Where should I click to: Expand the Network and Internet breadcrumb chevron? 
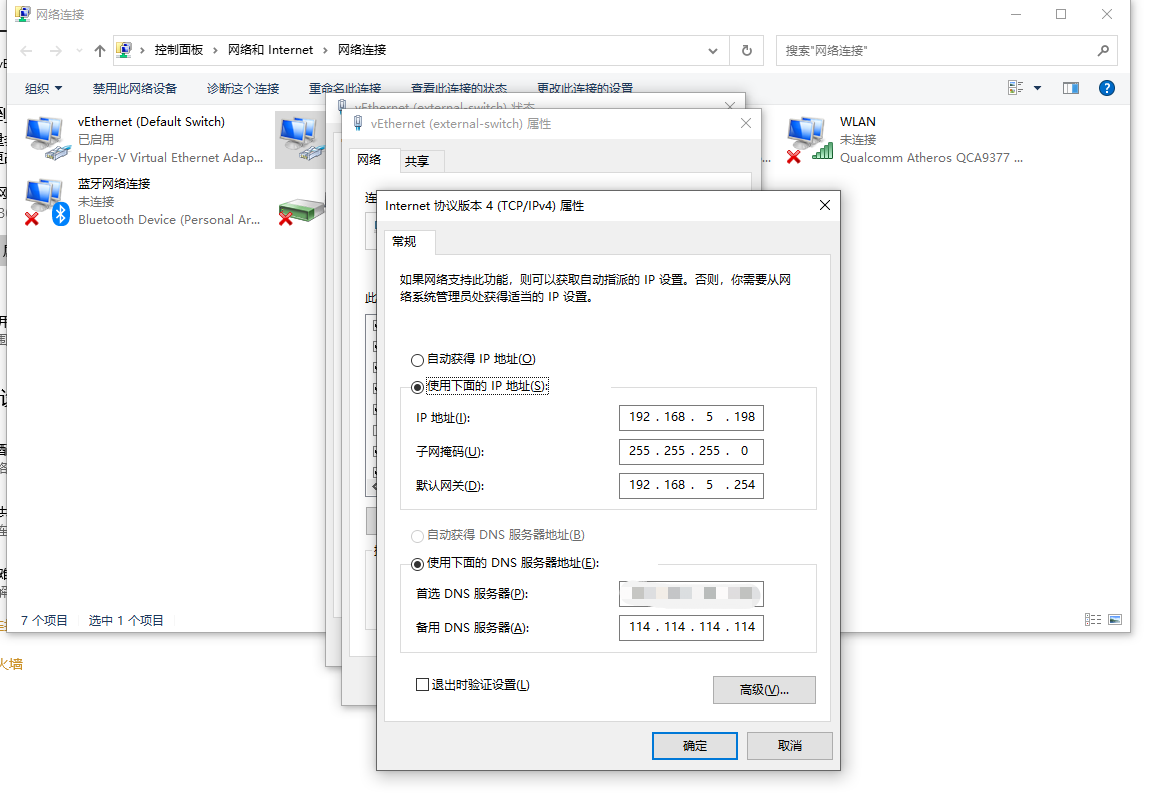coord(325,50)
